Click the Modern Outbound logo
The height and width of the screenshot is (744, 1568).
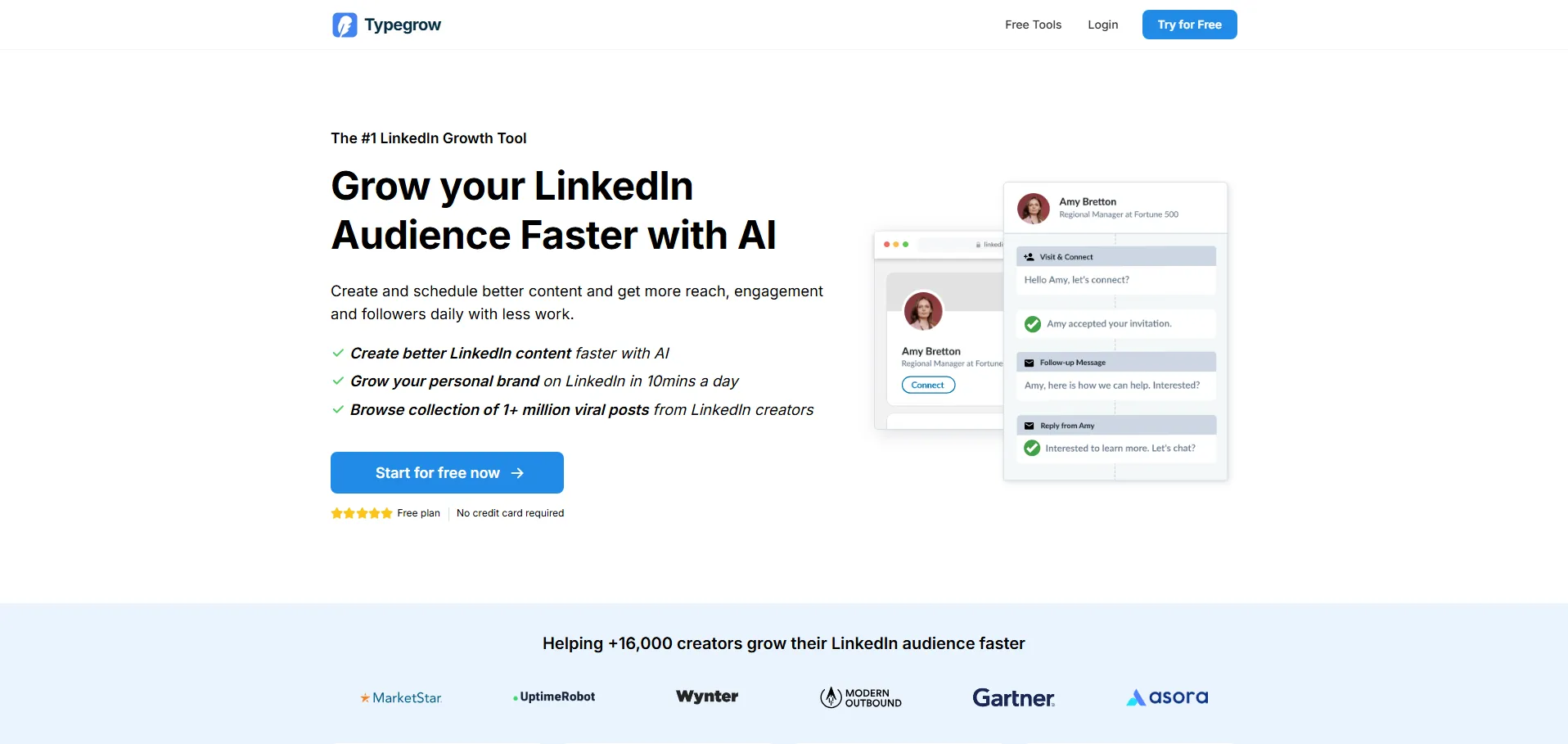click(x=861, y=697)
